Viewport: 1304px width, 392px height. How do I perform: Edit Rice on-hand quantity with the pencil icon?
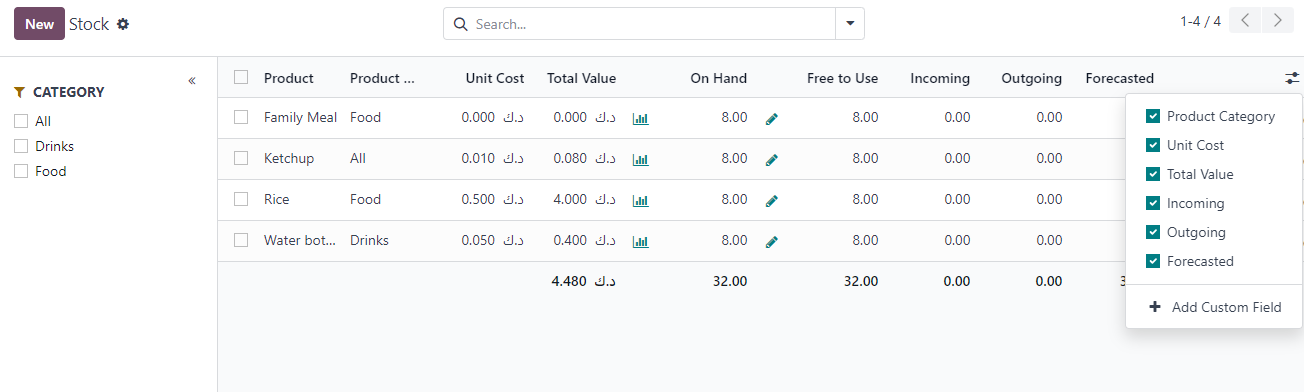771,200
